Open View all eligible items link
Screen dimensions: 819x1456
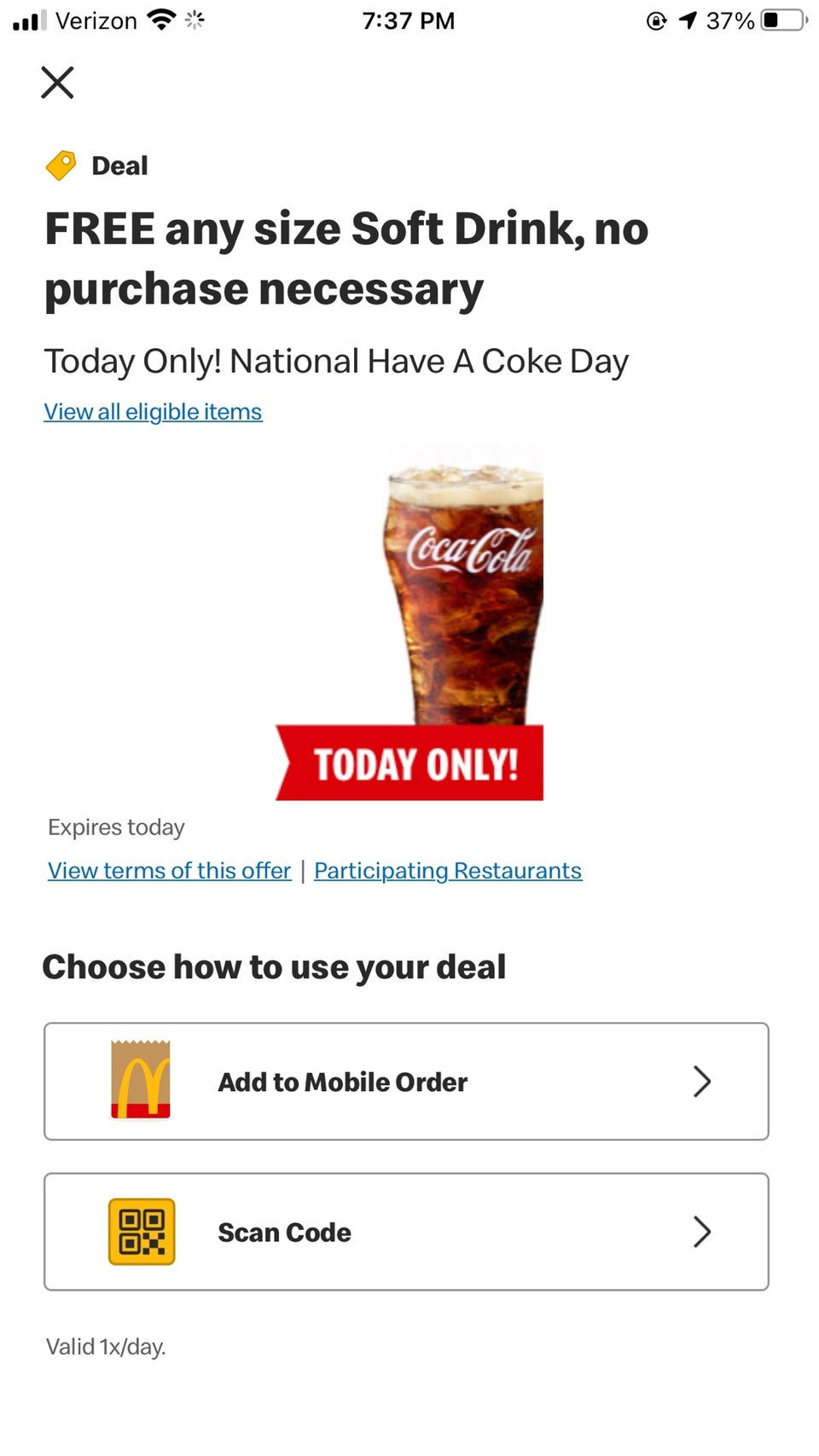coord(154,412)
